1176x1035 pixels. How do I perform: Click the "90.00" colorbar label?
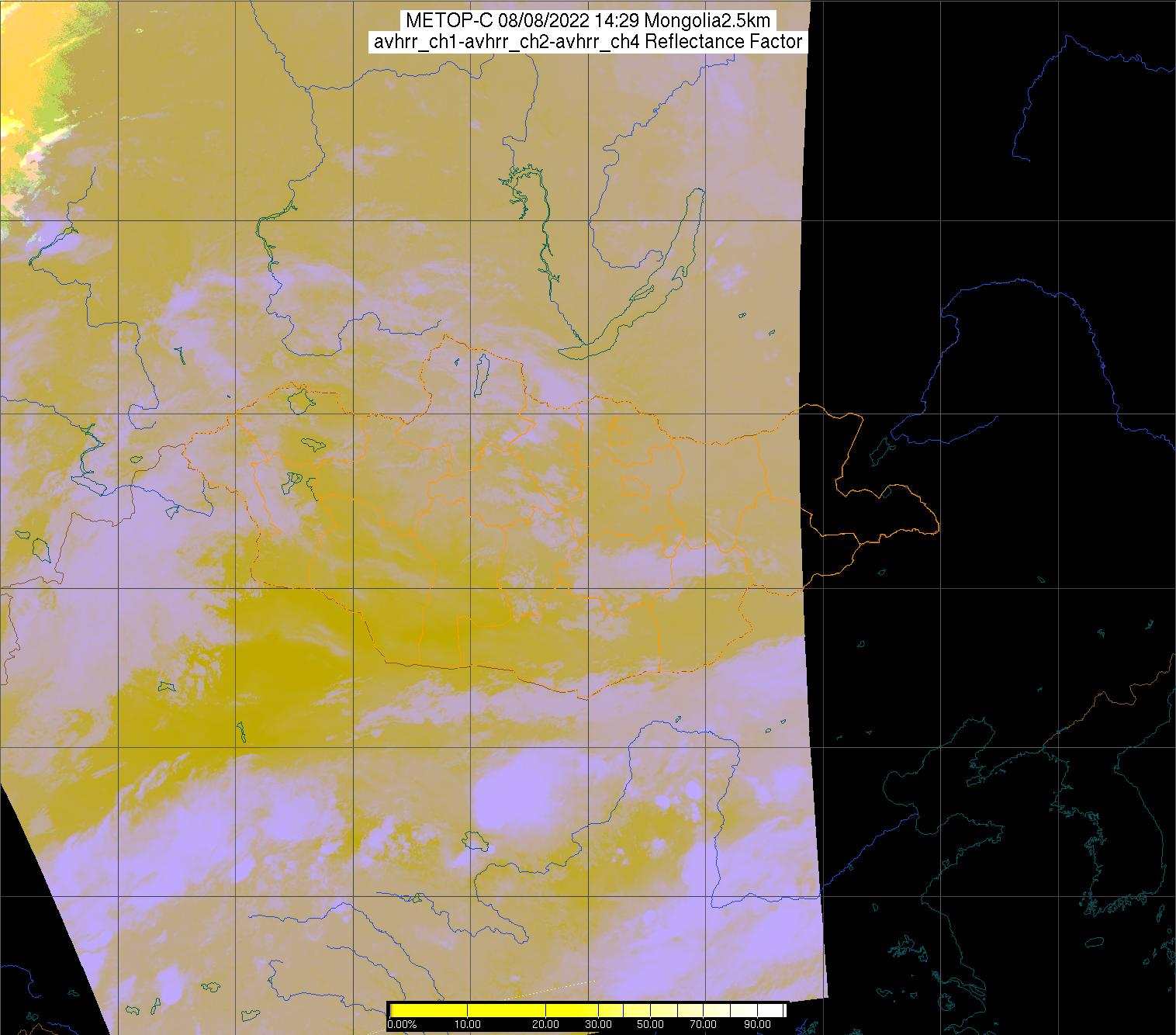pos(757,1024)
